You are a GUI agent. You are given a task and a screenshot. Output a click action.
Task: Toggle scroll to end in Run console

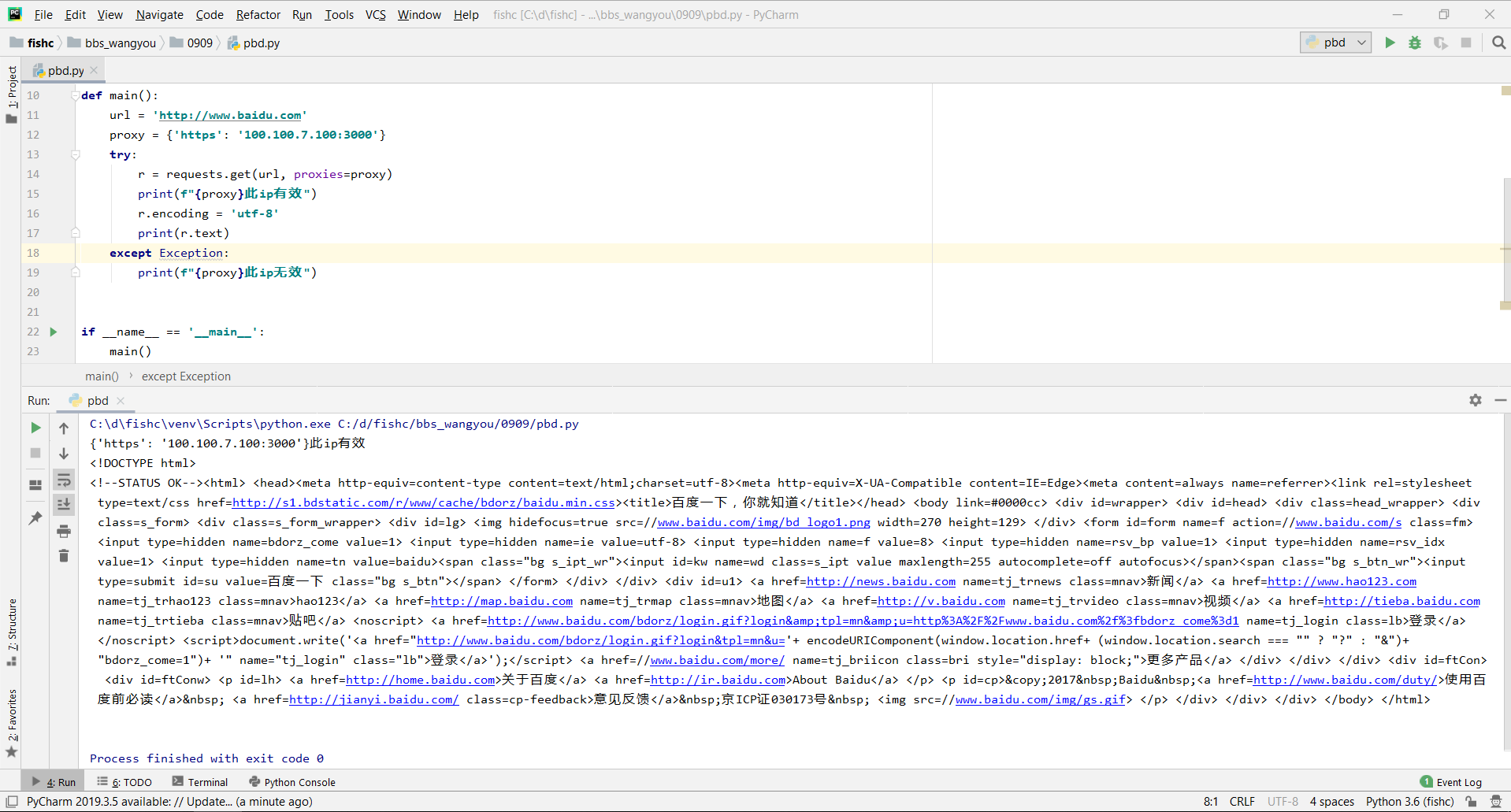(x=64, y=505)
